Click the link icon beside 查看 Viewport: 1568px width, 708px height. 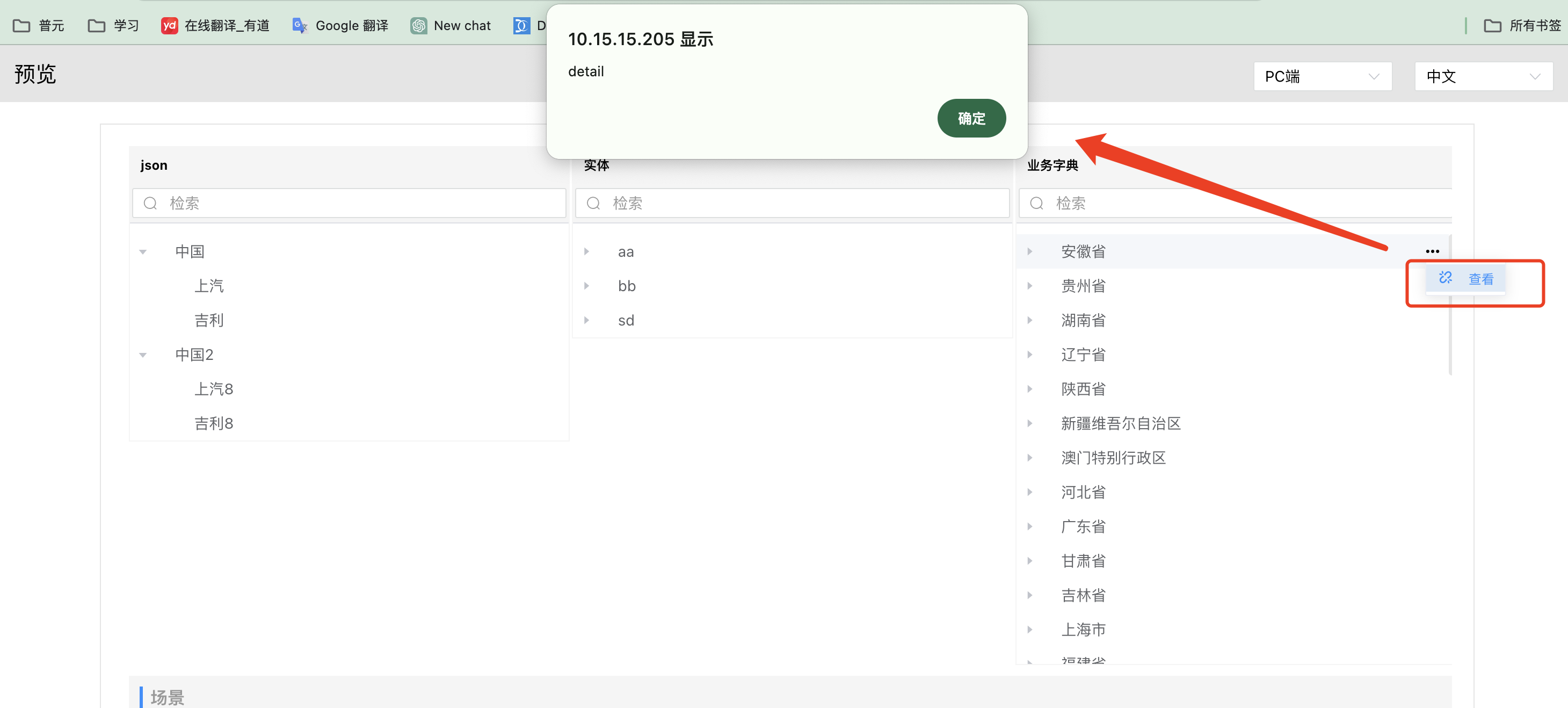coord(1445,278)
